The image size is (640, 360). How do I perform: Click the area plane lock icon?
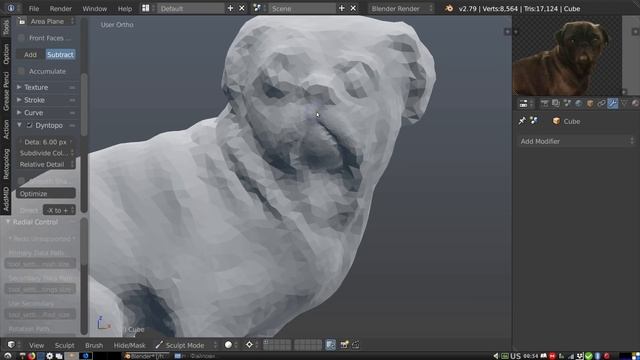point(22,21)
